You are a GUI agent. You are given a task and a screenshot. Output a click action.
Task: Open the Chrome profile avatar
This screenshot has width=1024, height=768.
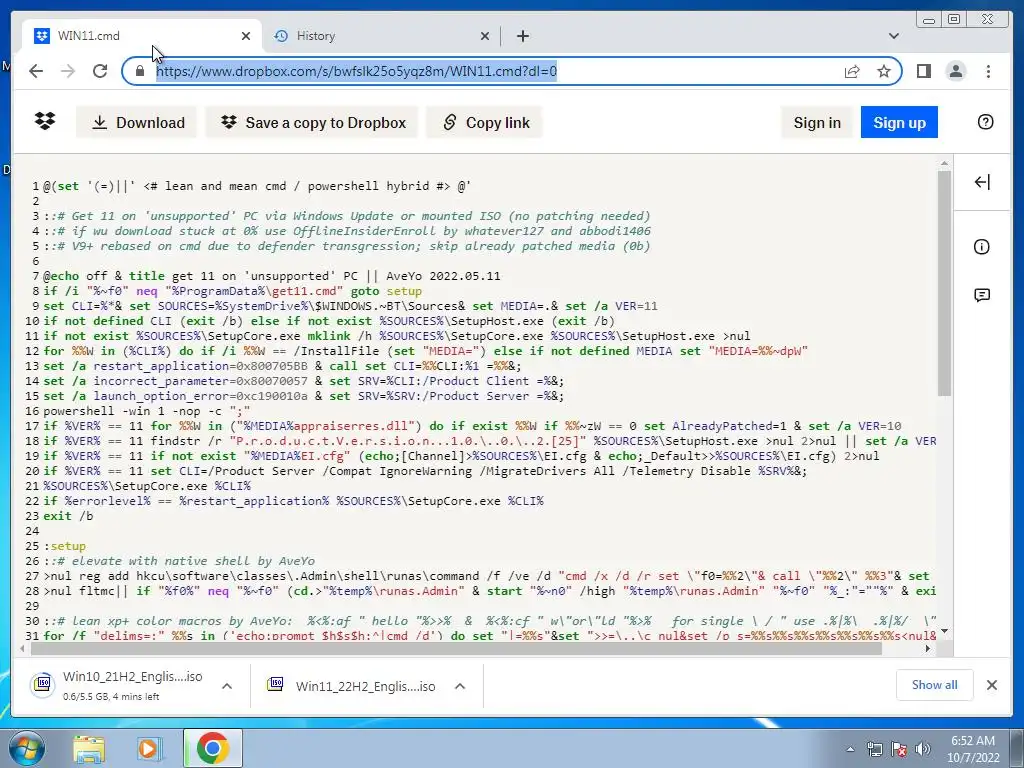[x=955, y=71]
